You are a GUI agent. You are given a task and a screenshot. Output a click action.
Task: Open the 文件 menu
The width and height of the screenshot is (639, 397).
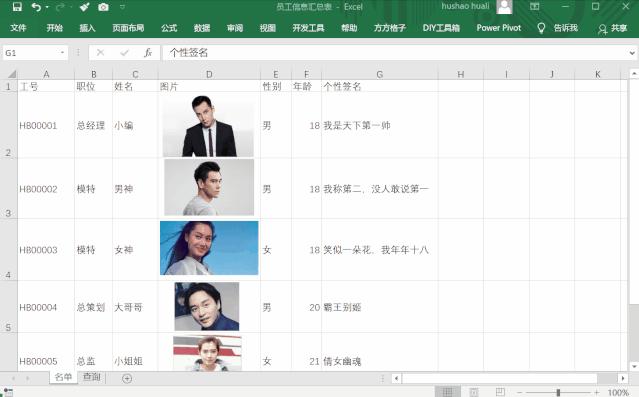tap(18, 28)
